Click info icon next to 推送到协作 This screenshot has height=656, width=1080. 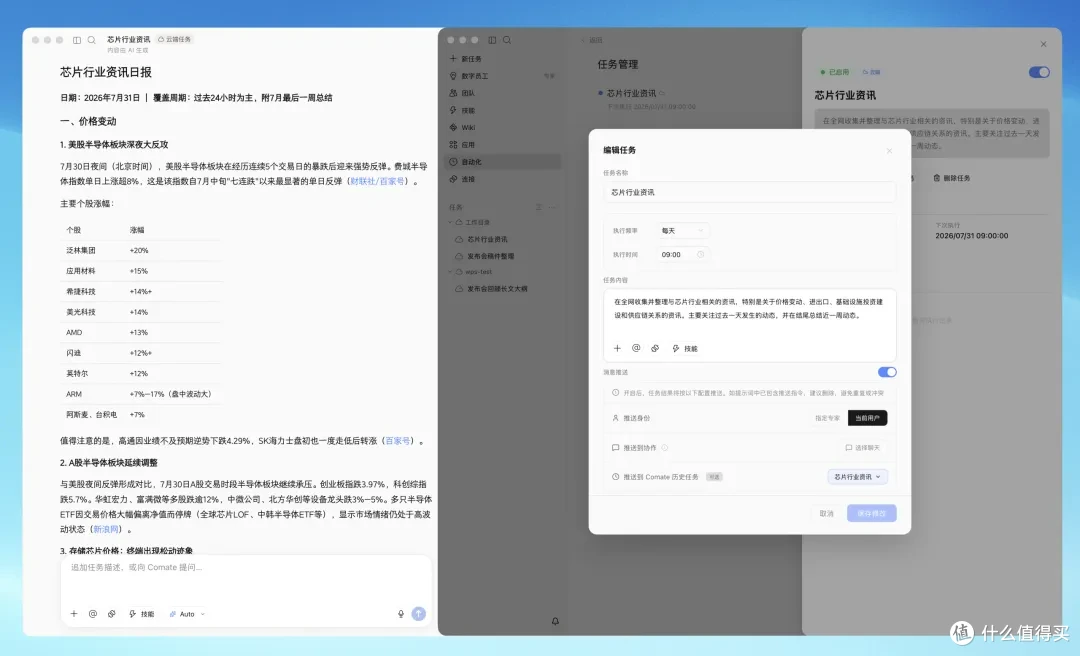(664, 447)
